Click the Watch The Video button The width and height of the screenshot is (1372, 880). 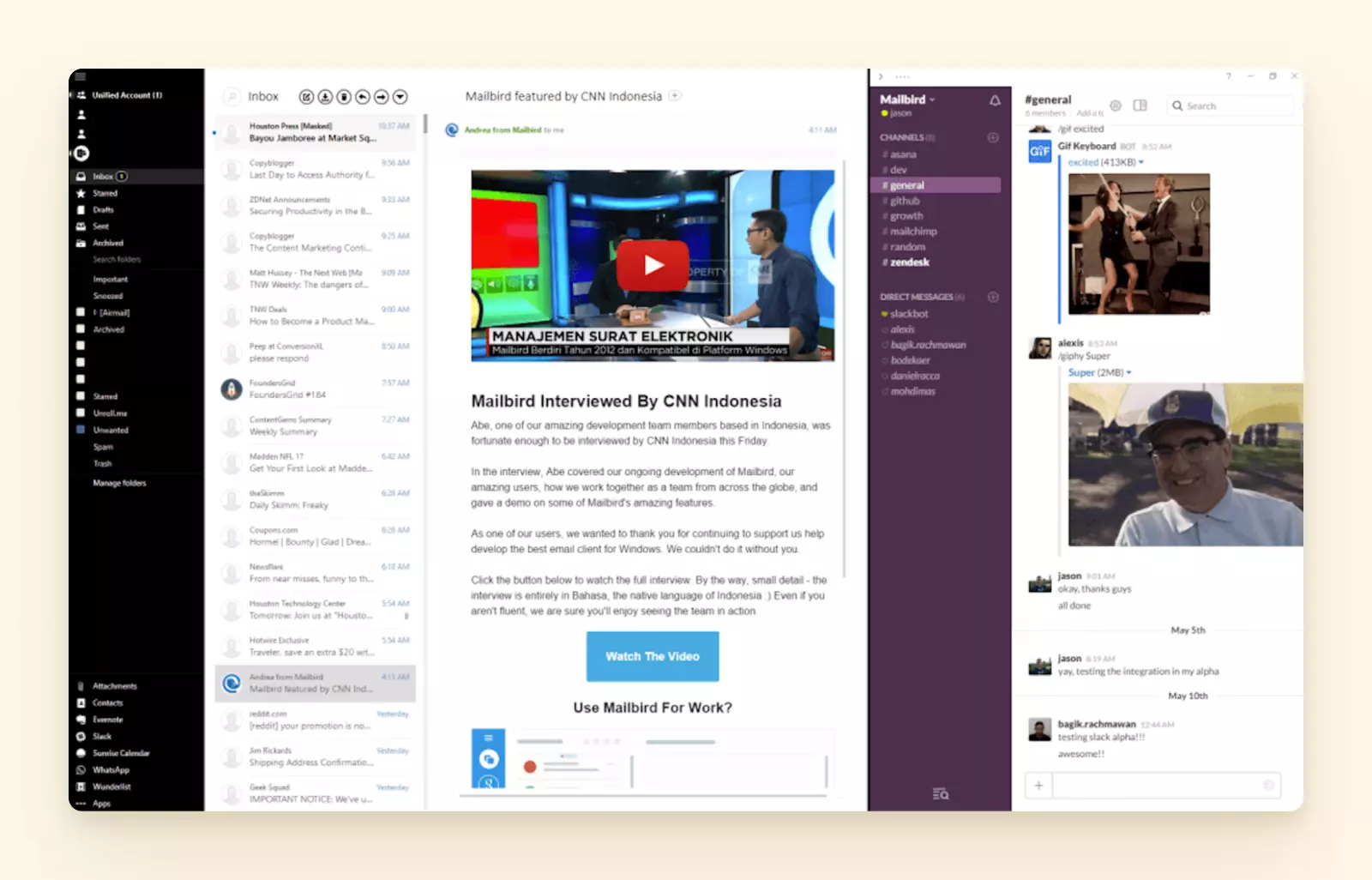[653, 656]
